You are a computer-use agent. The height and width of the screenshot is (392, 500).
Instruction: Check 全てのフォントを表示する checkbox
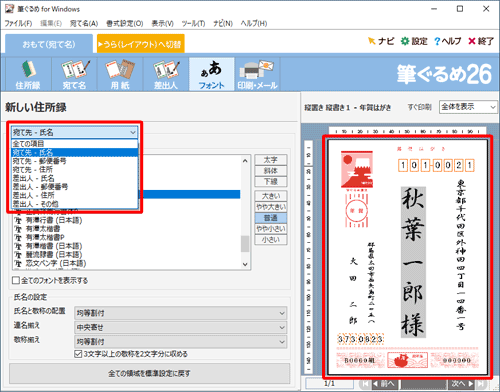click(16, 280)
